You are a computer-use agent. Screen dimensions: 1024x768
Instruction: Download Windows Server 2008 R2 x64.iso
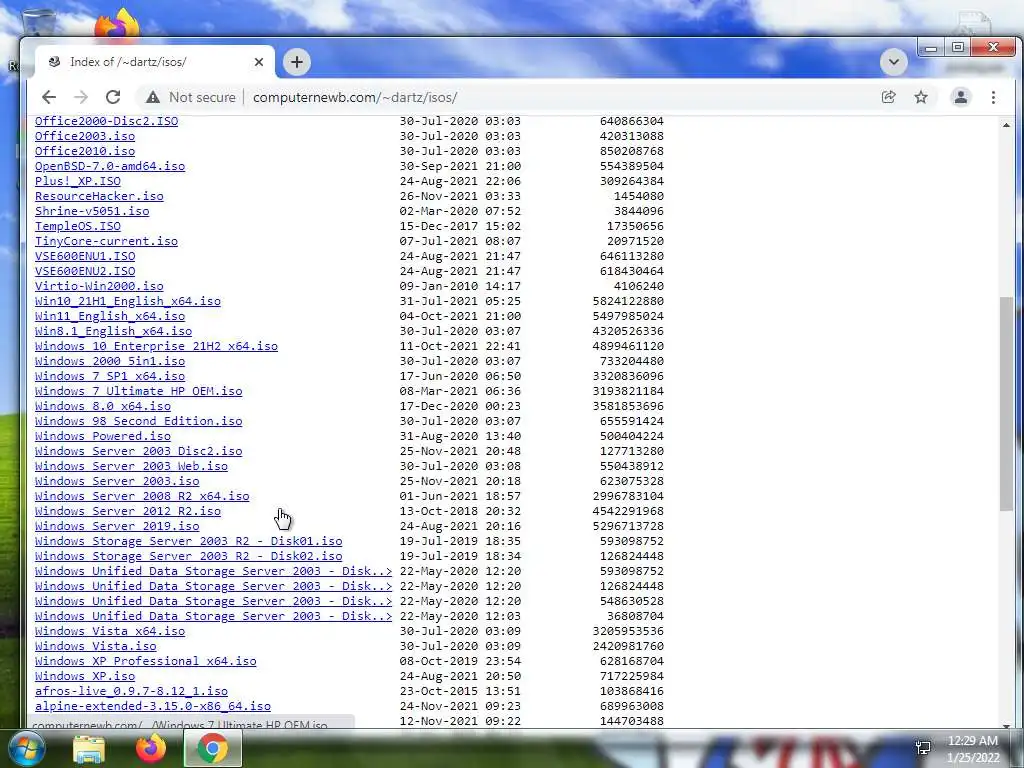pos(142,496)
